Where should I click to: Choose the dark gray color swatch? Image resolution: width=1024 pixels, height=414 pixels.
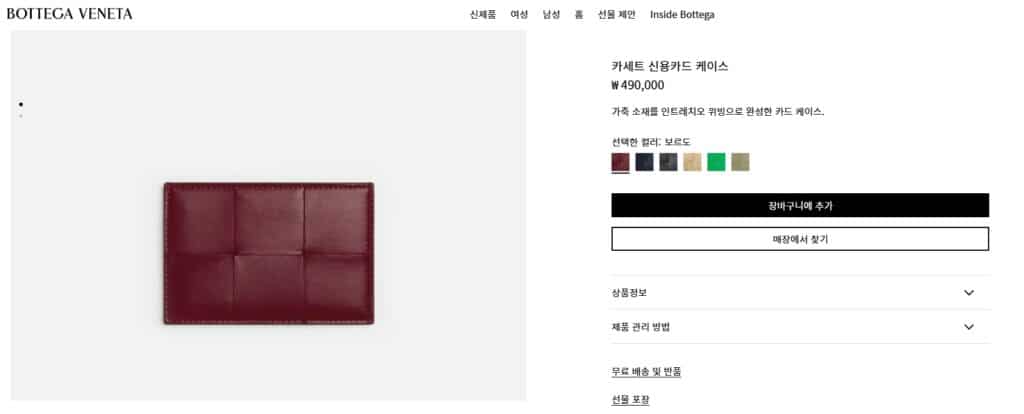point(668,162)
